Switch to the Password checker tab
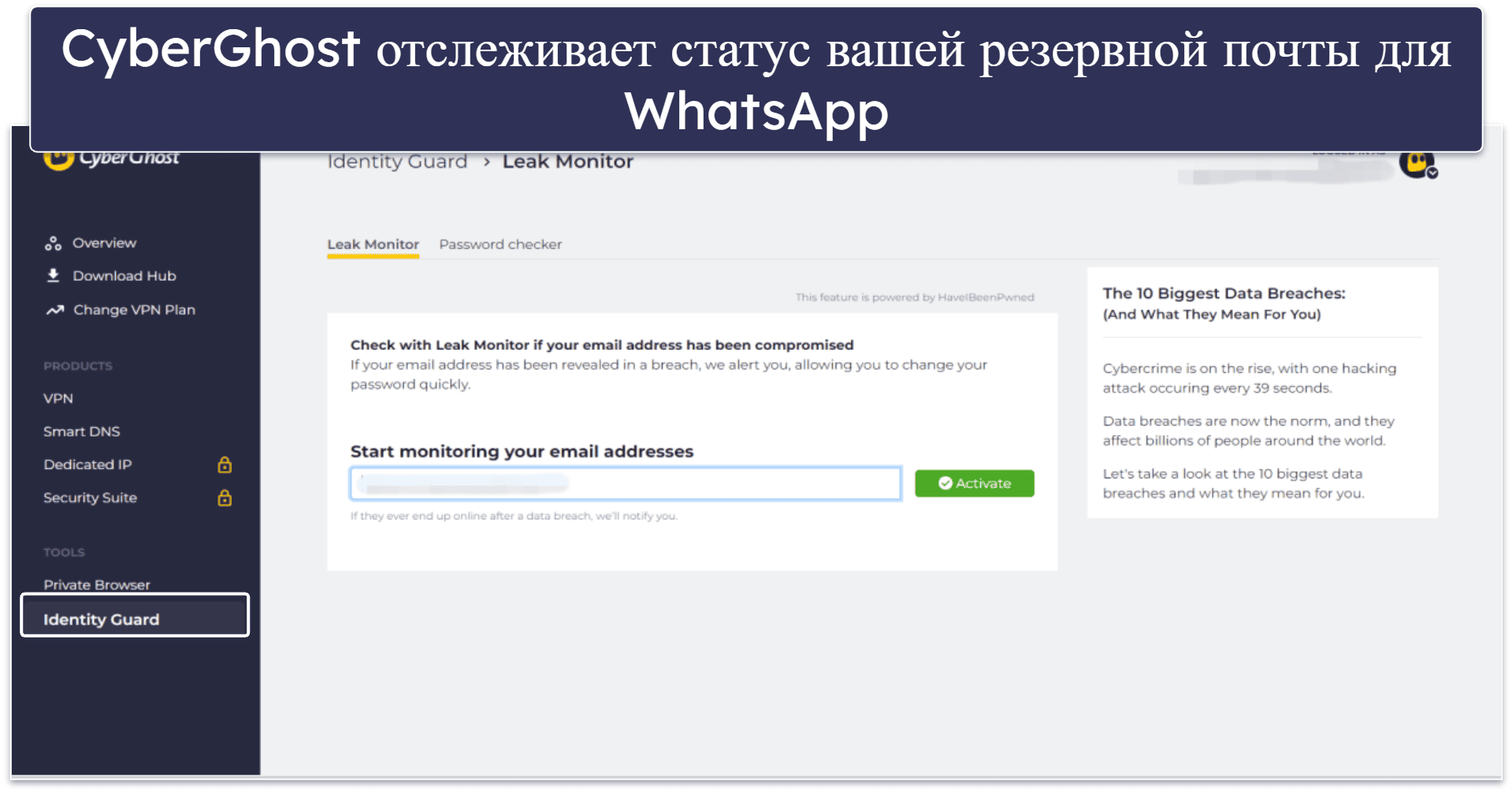 pyautogui.click(x=500, y=244)
